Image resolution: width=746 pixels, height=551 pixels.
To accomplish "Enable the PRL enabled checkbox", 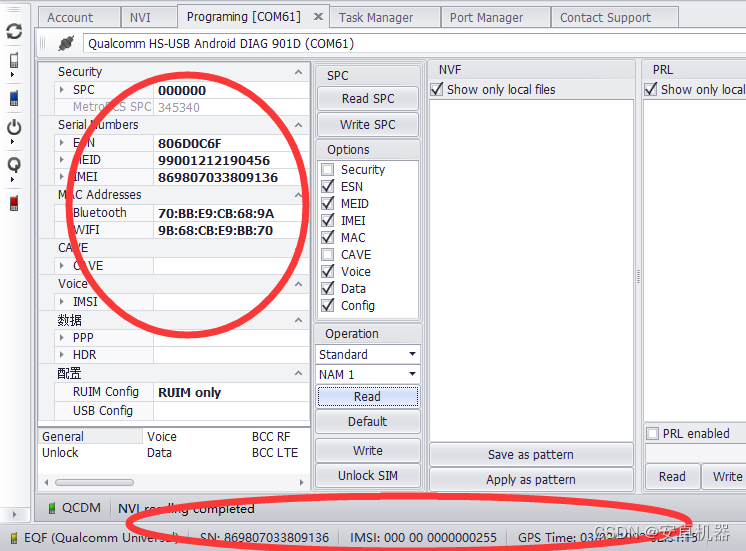I will (653, 433).
